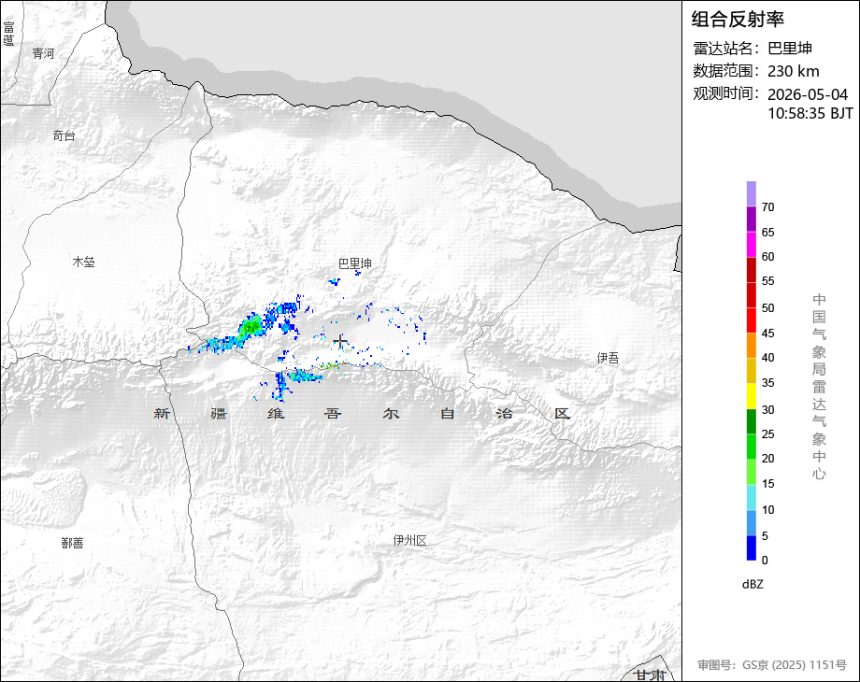The image size is (860, 682).
Task: Click the radar station name 巴里坤 in the side panel
Action: 789,48
